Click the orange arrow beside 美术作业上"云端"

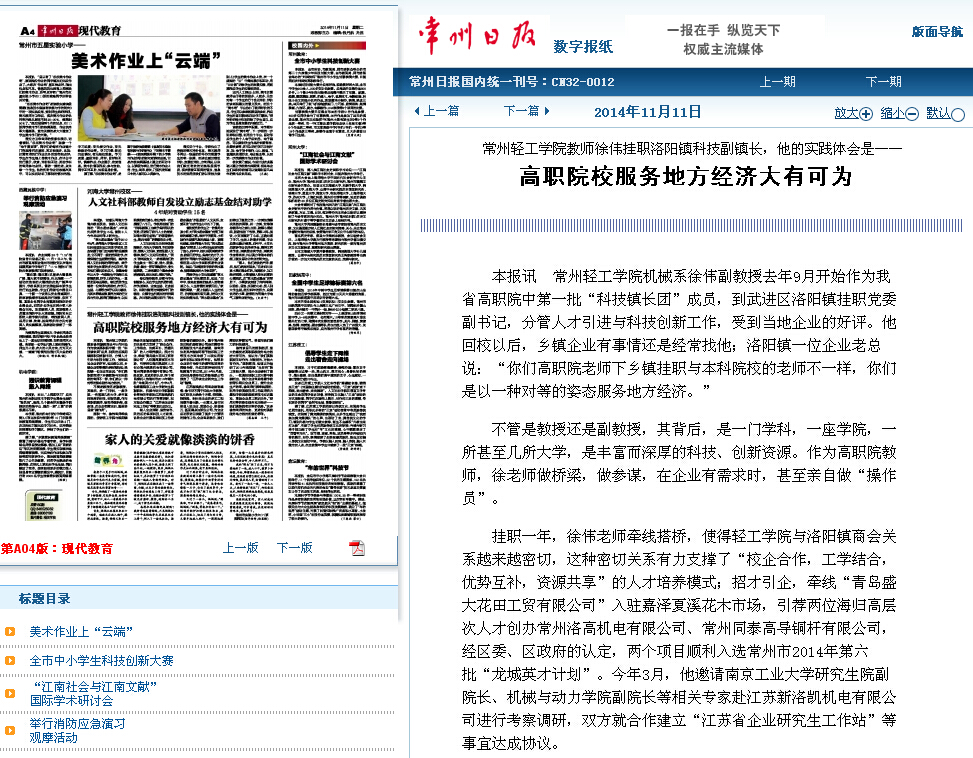10,632
